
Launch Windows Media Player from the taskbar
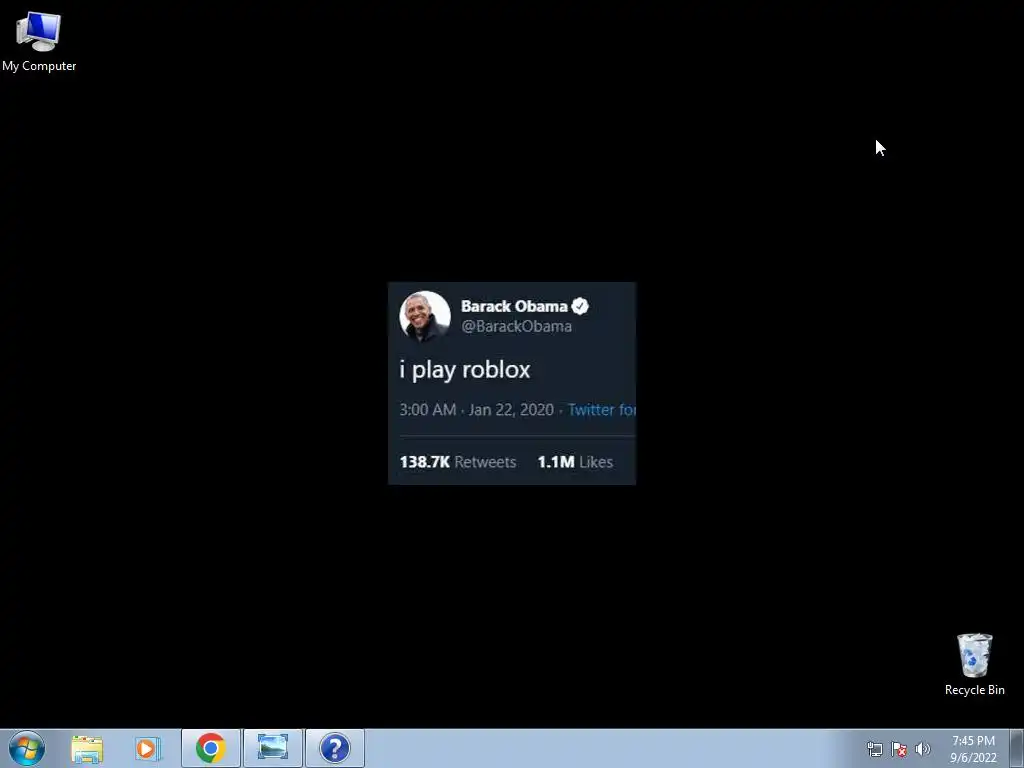[x=148, y=749]
